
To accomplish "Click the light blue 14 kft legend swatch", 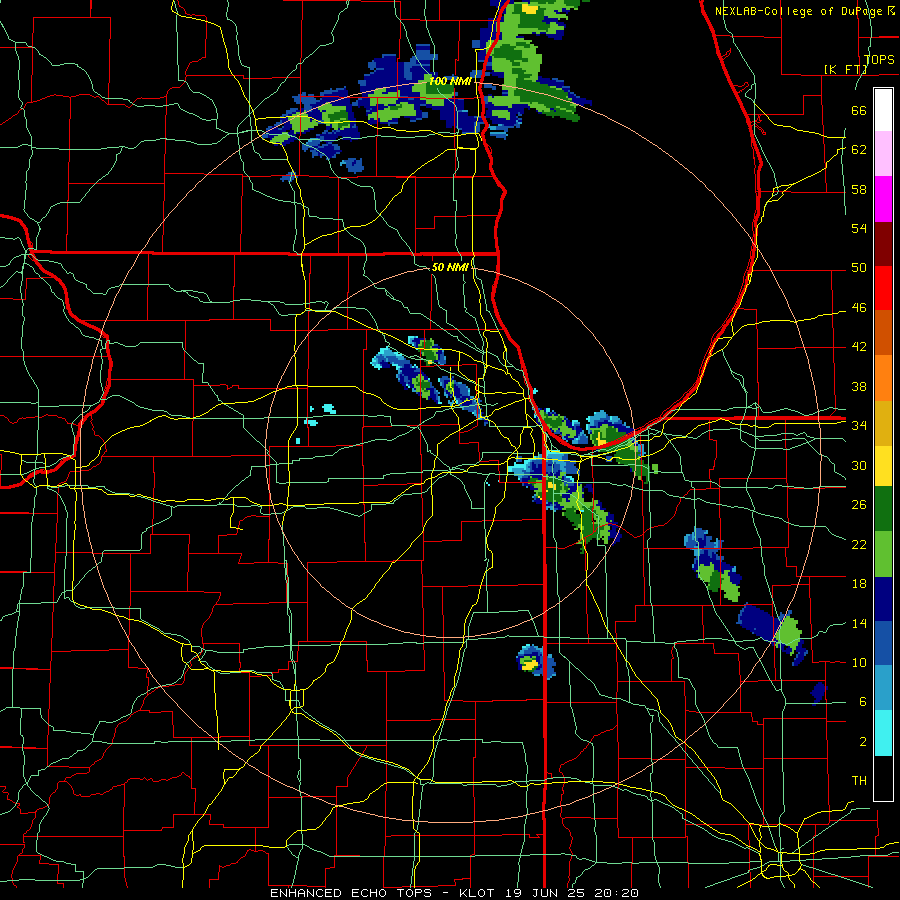I will coord(883,688).
